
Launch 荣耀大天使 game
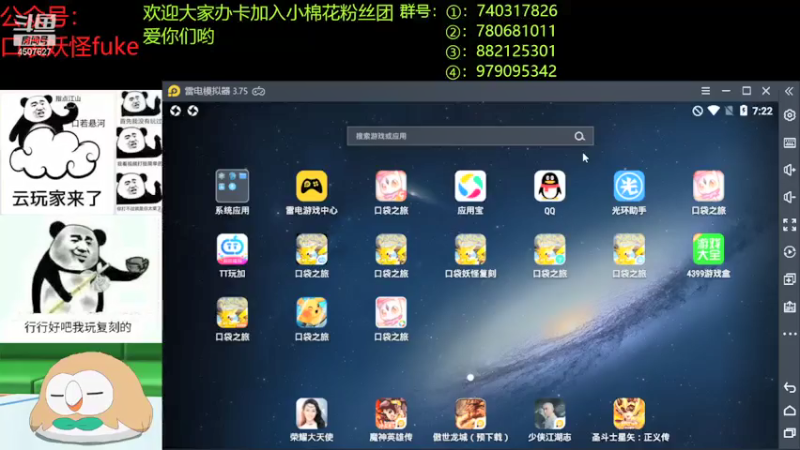tap(311, 414)
